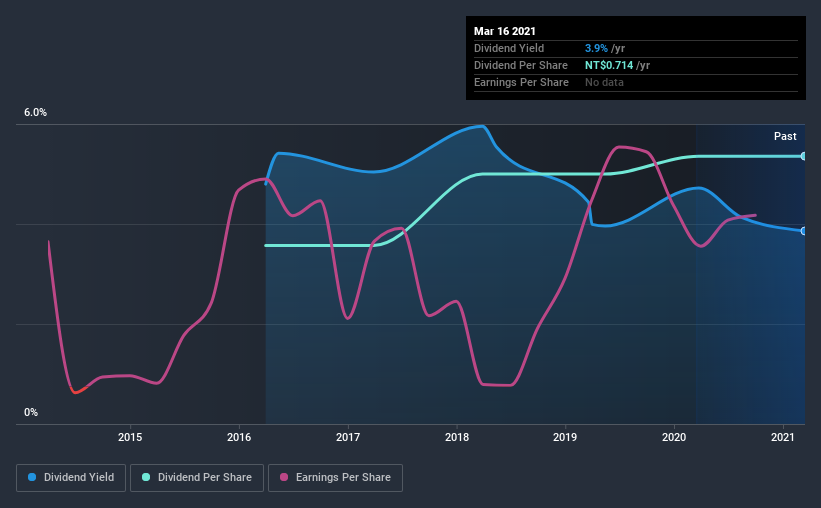821x508 pixels.
Task: Toggle the Dividend Per Share legend button
Action: tap(197, 478)
